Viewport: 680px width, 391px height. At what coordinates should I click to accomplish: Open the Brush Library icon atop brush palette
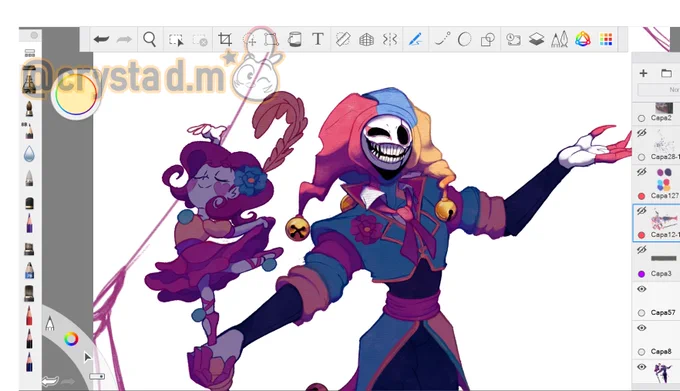(x=29, y=53)
